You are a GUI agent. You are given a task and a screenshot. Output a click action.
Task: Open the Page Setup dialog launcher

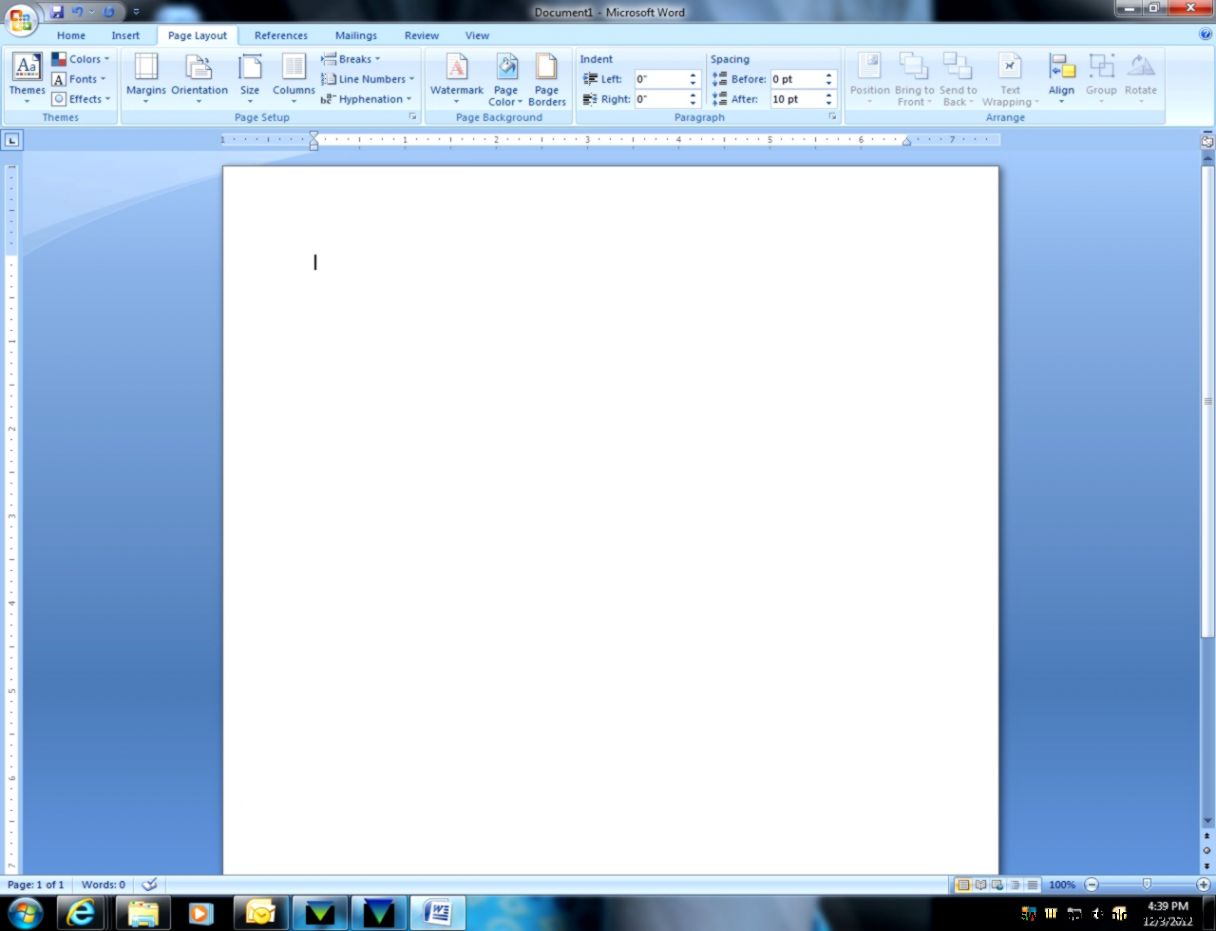tap(412, 117)
